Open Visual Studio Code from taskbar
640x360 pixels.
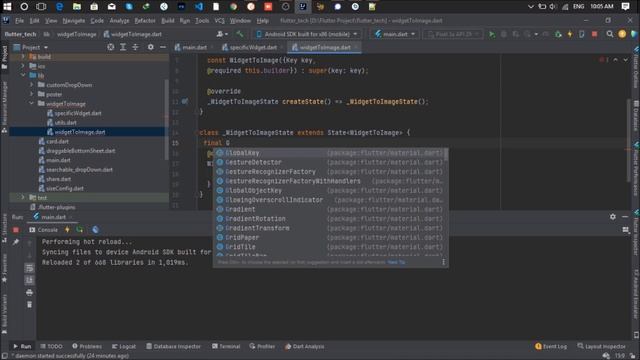click(199, 7)
